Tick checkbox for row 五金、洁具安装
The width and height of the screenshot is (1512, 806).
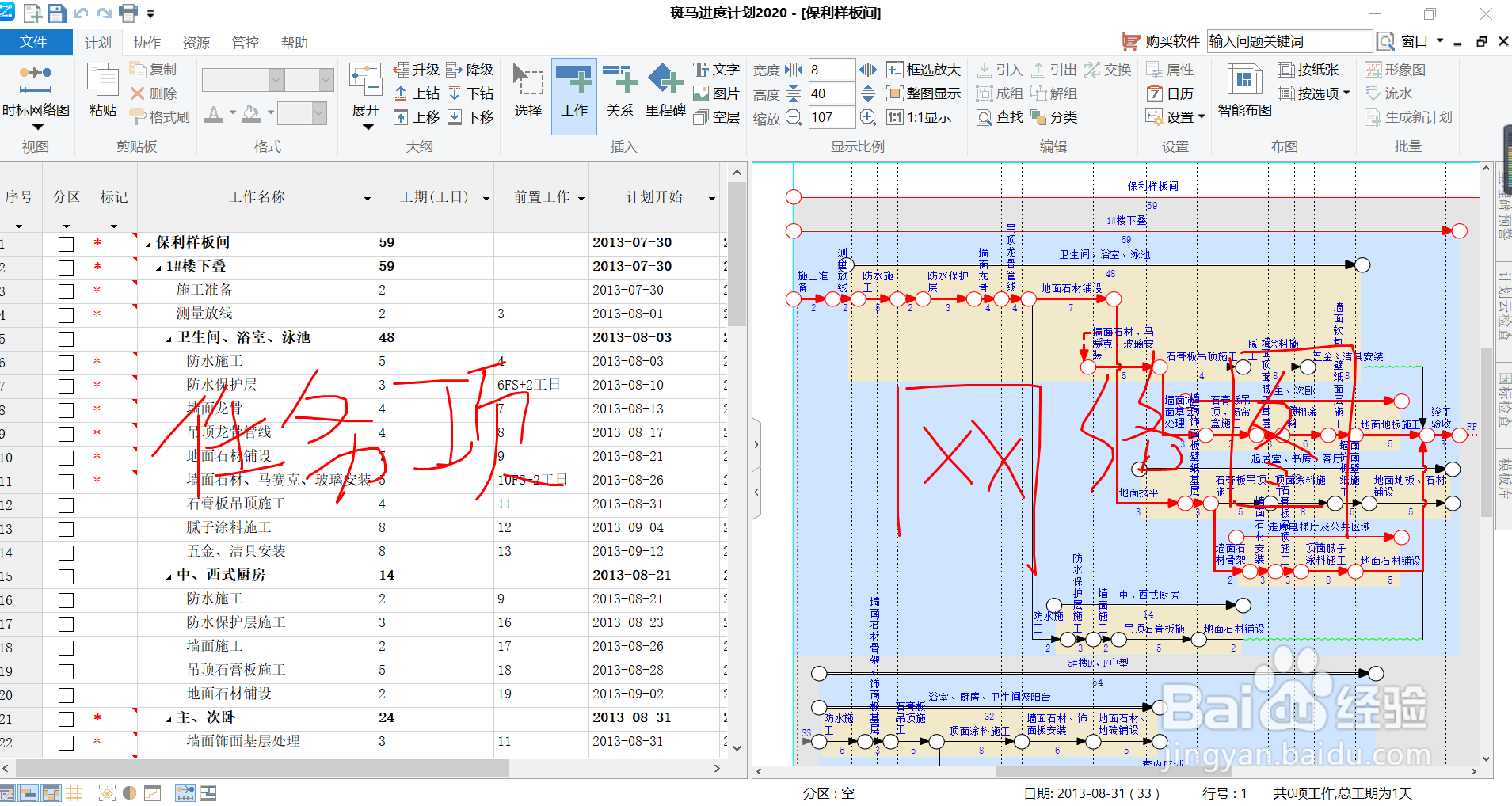point(66,553)
